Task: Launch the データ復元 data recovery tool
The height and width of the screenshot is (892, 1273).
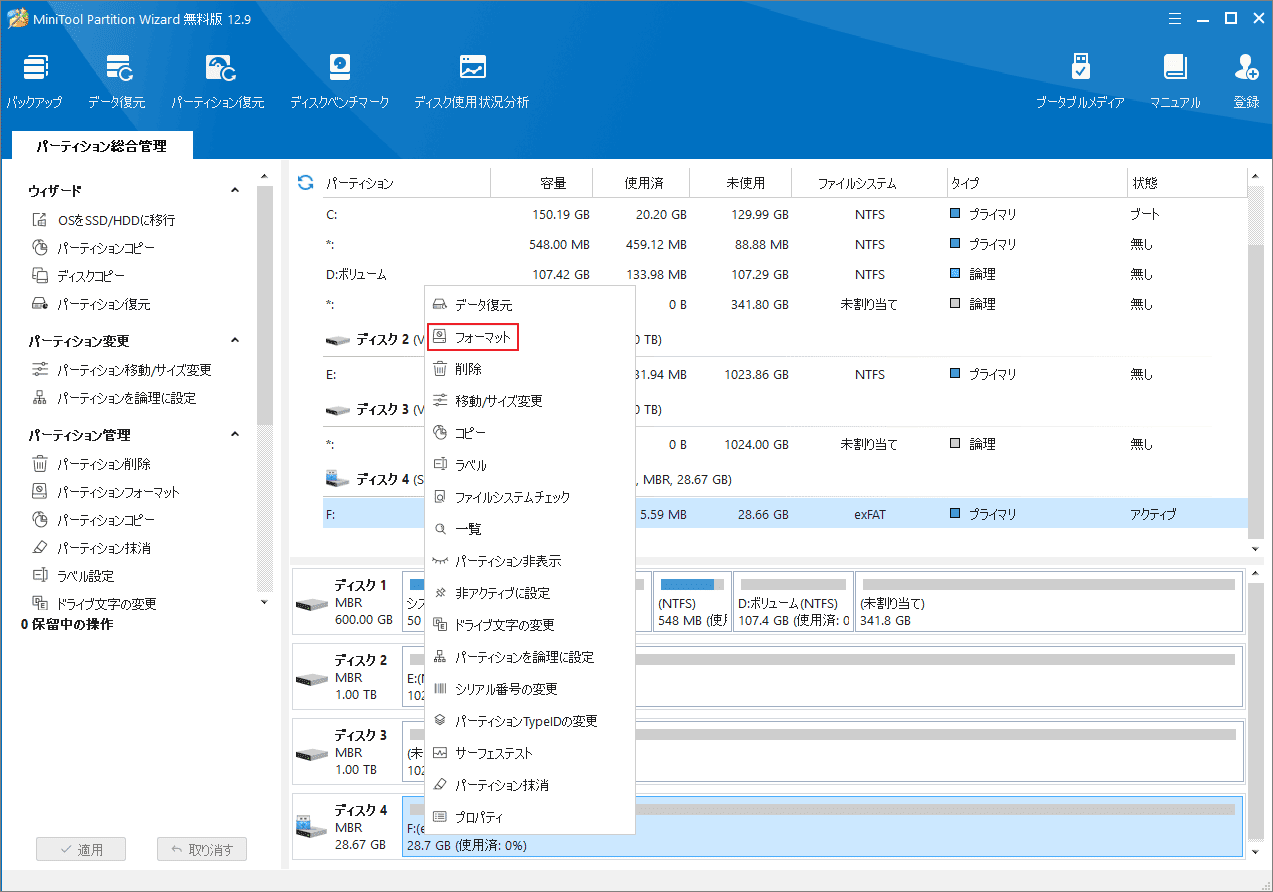Action: (x=116, y=81)
